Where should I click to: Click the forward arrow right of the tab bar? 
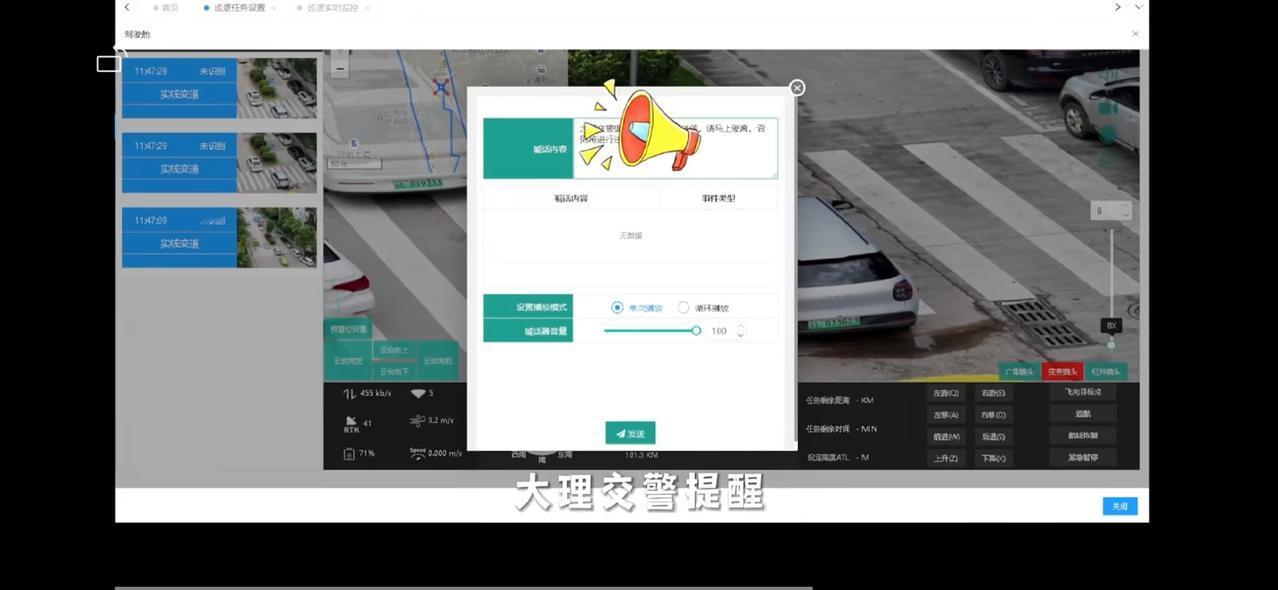tap(1117, 7)
